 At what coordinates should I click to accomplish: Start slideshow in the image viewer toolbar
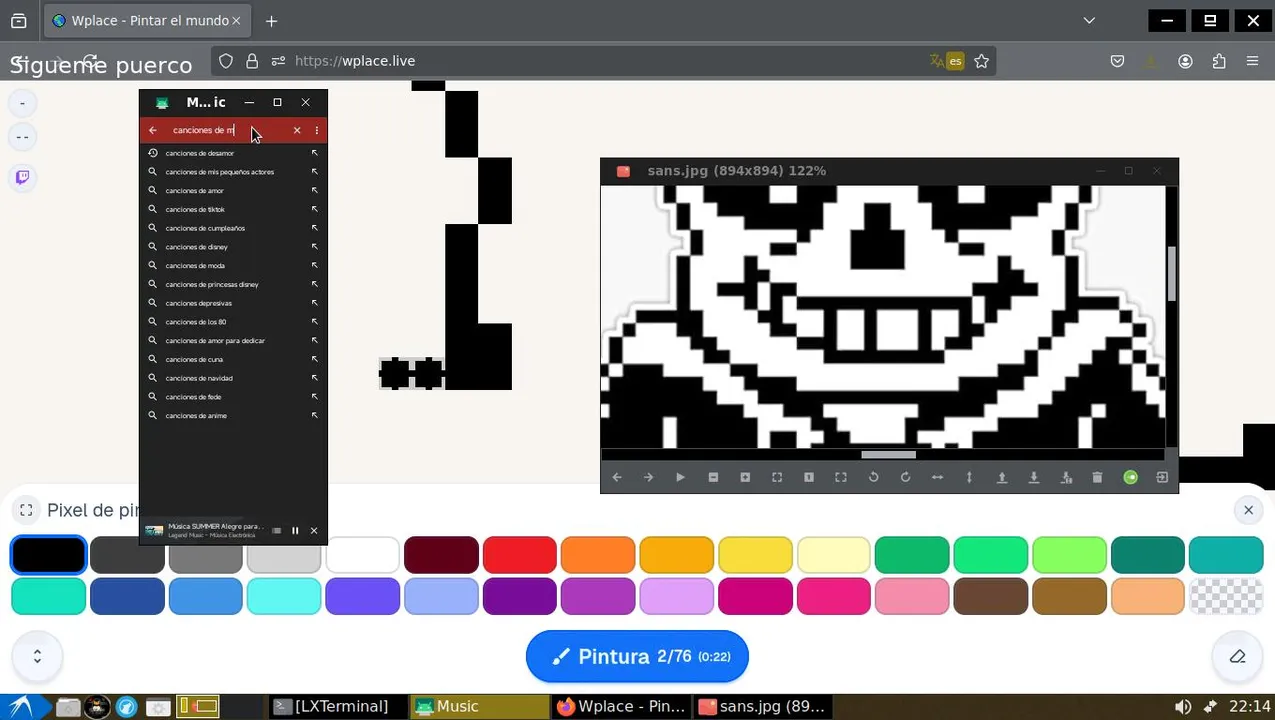coord(681,478)
